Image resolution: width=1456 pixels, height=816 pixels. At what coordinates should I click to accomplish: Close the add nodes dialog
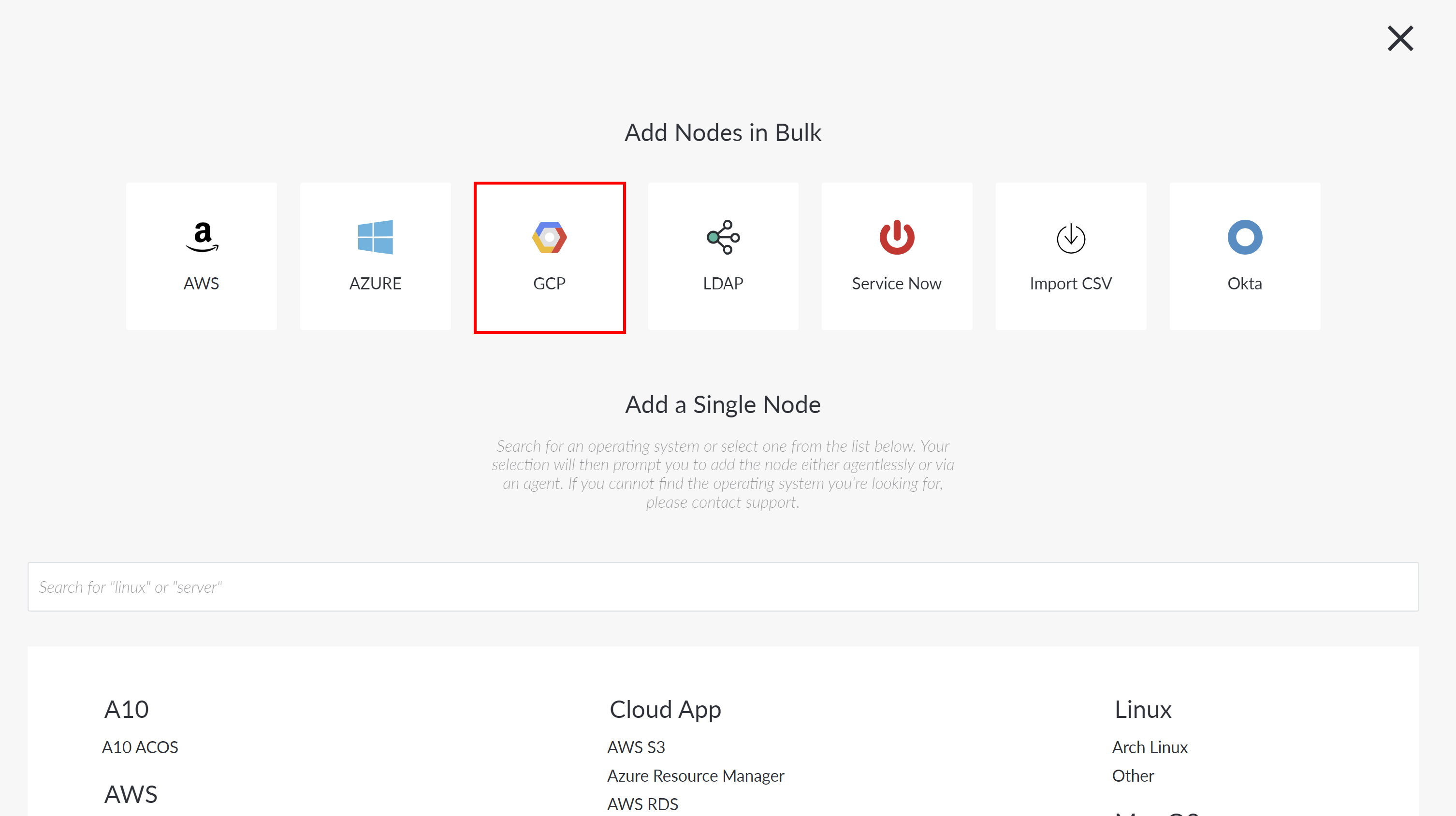point(1400,38)
